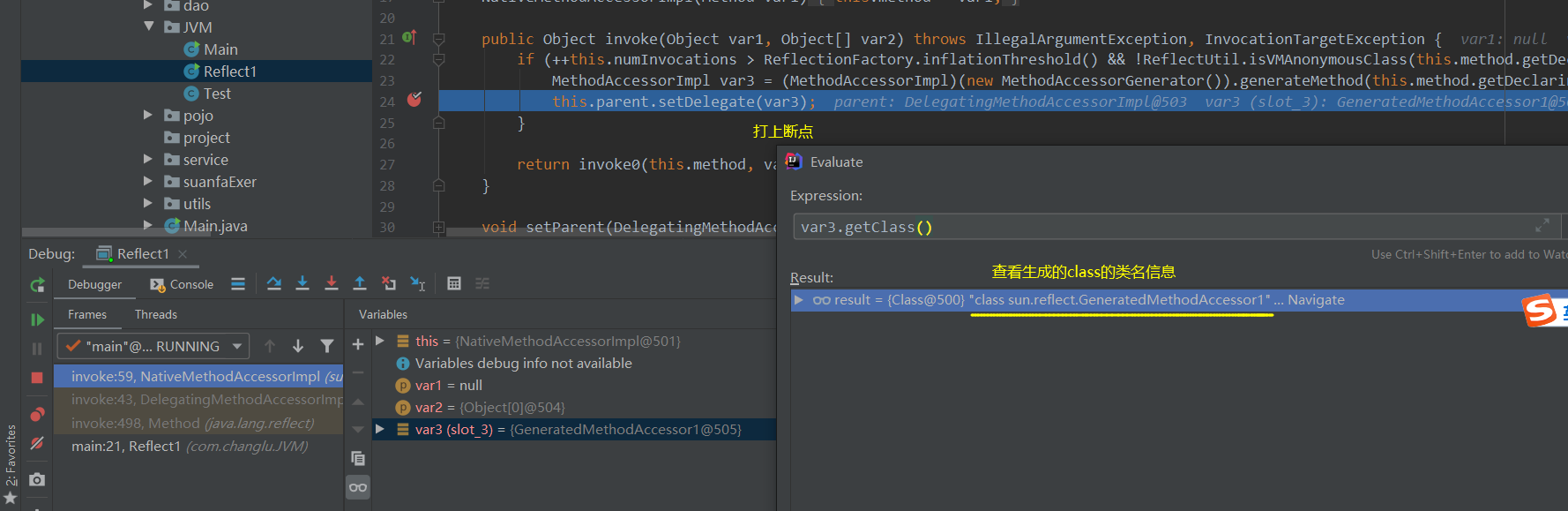Click the copy/duplicate watch icon

(x=358, y=458)
